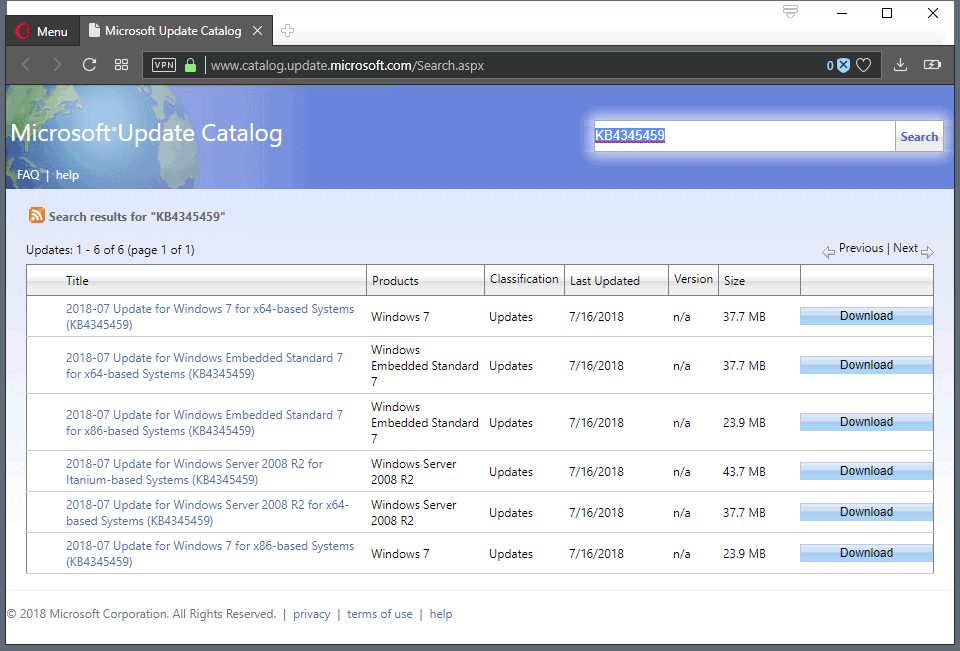Download Embedded Standard 7 x64-based update
The height and width of the screenshot is (651, 960).
click(866, 365)
